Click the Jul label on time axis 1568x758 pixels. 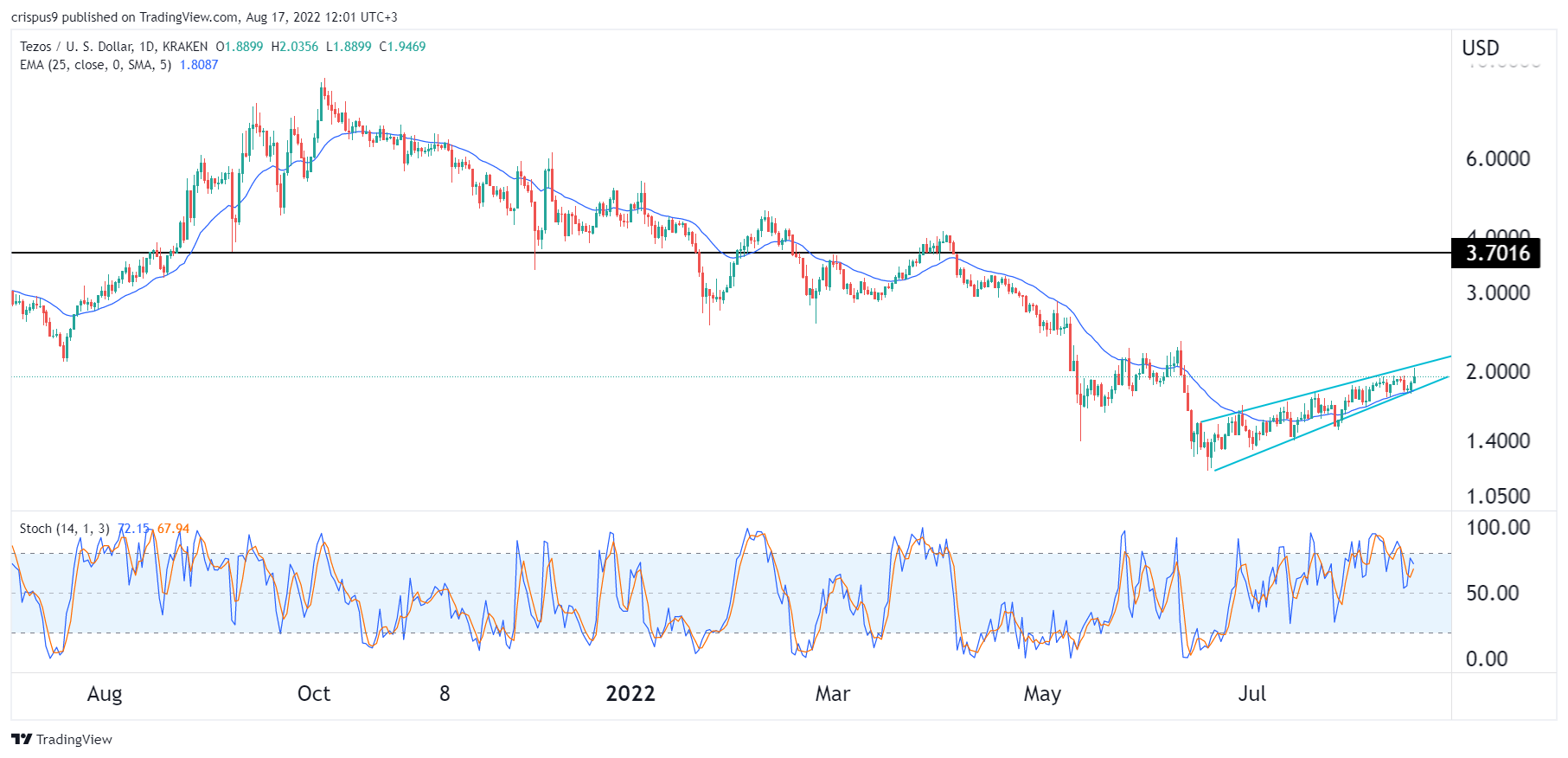click(1252, 694)
